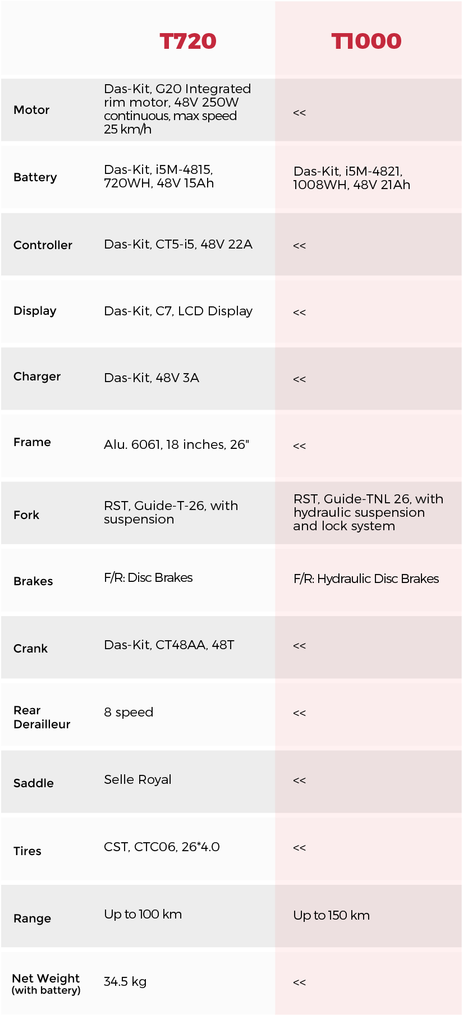
Task: Click the Das-Kit C7 LCD Display text
Action: coord(178,312)
